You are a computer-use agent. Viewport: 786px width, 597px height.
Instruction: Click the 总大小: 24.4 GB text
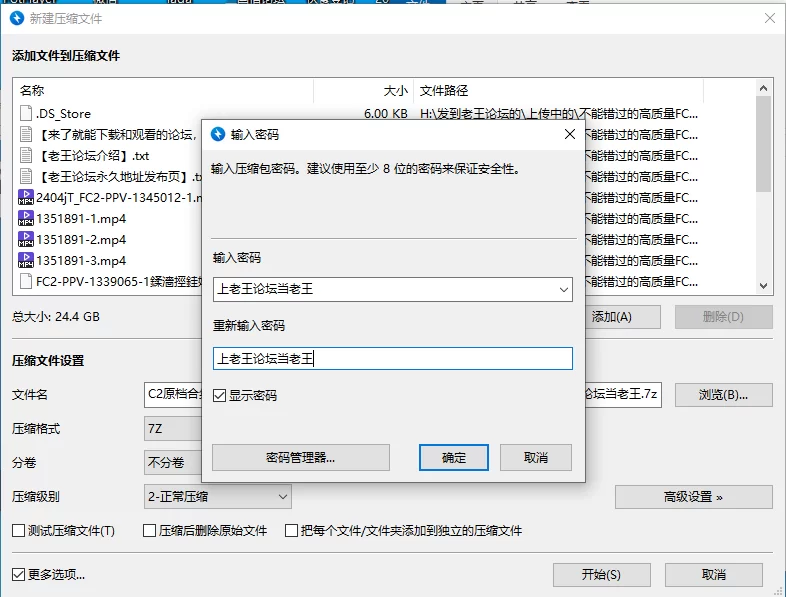pyautogui.click(x=56, y=317)
